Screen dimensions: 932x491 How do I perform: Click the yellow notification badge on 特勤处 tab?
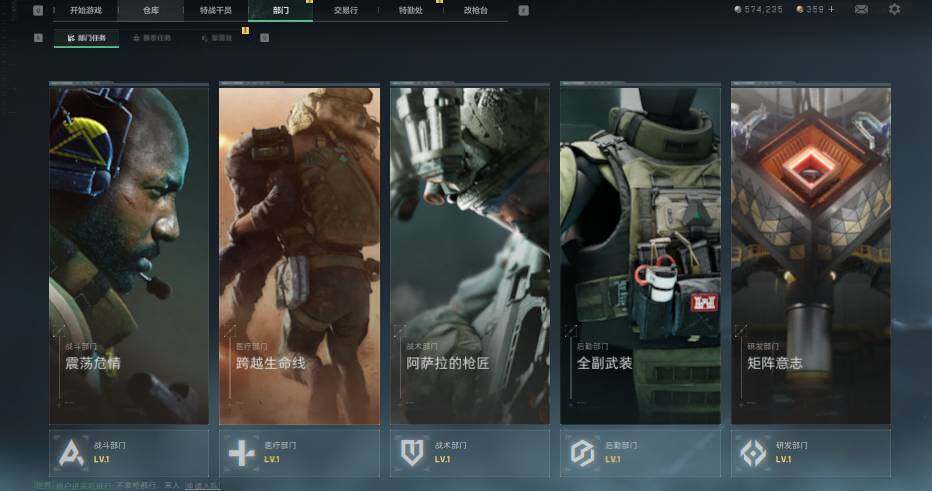pos(439,1)
